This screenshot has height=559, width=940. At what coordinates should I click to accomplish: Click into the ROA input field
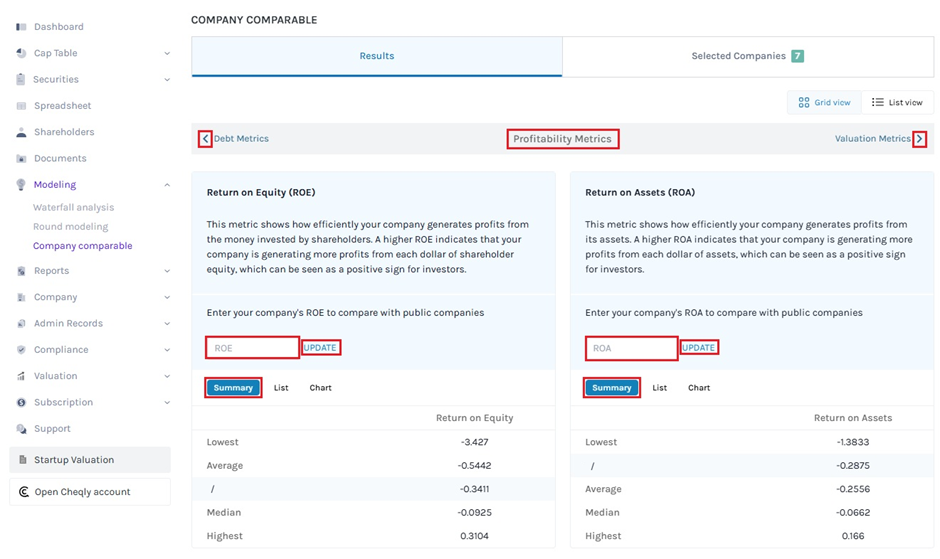click(x=631, y=348)
